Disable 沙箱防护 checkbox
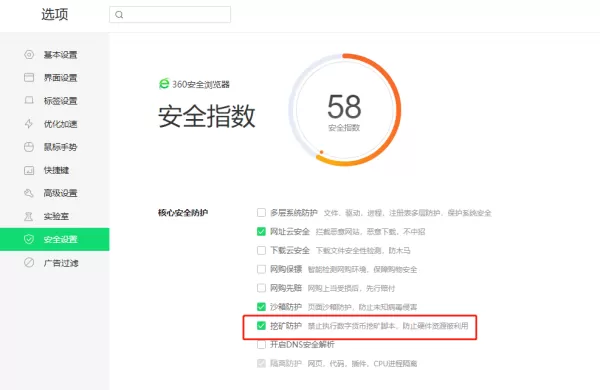Image resolution: width=600 pixels, height=390 pixels. 261,307
